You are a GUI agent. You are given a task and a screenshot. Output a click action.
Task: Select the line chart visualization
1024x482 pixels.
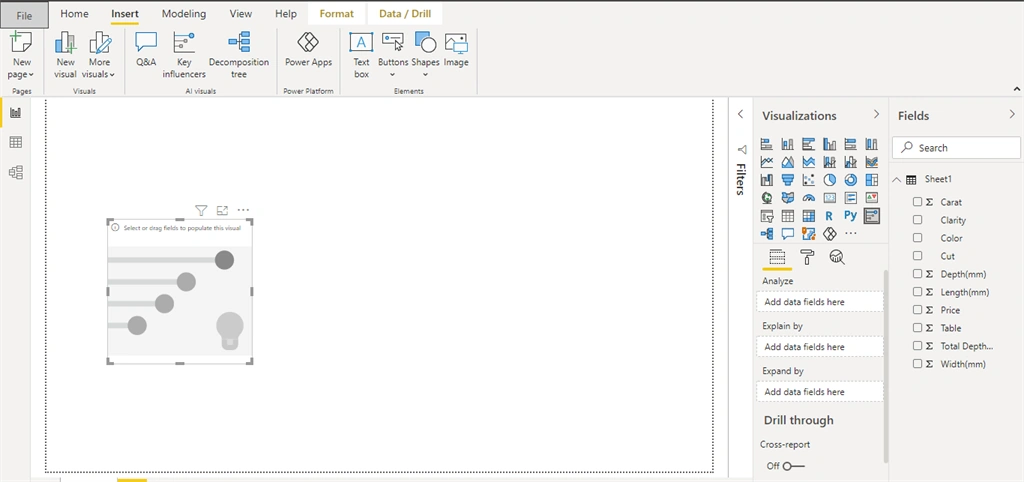pyautogui.click(x=767, y=162)
